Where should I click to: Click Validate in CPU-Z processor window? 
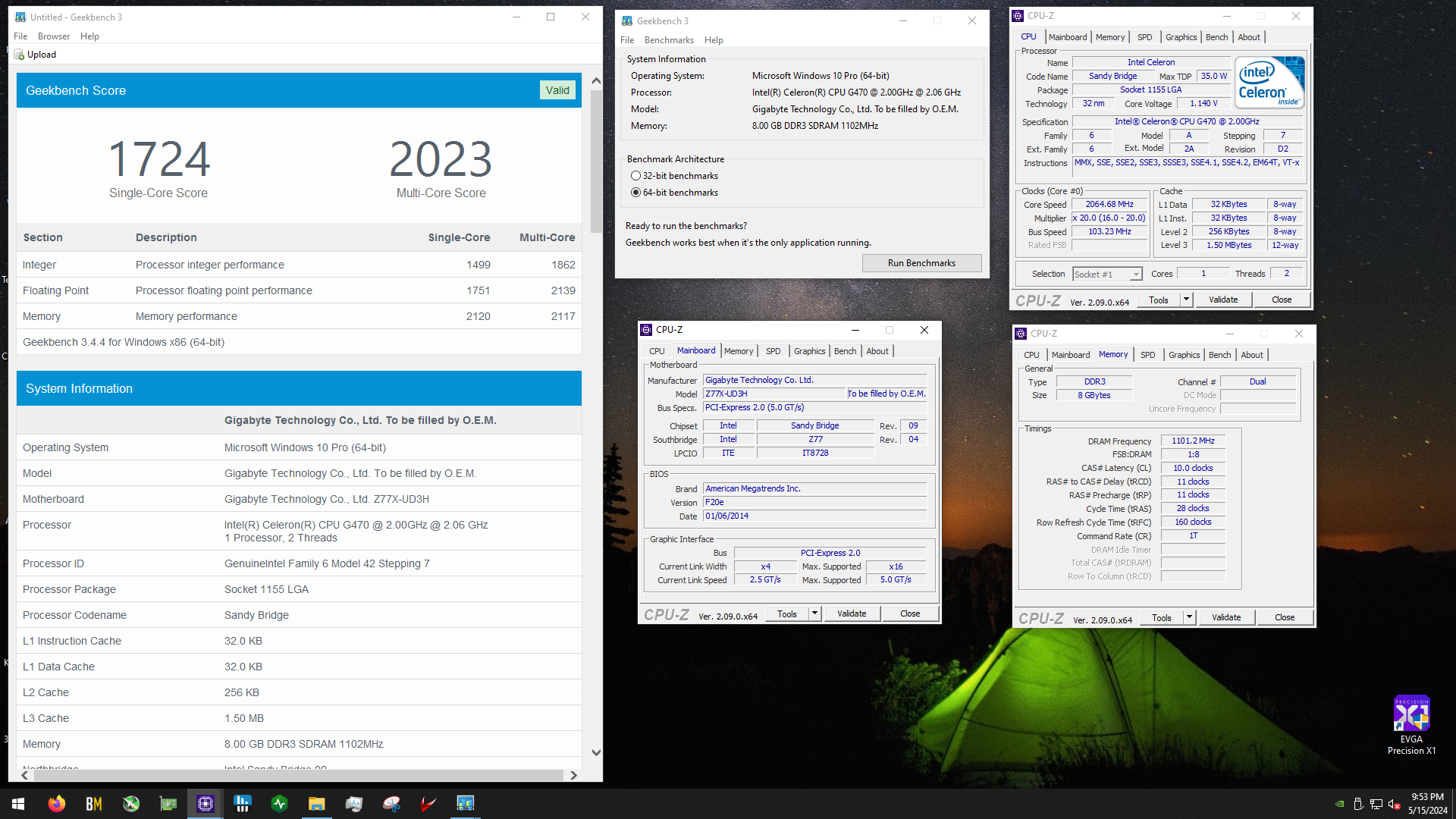tap(1223, 300)
